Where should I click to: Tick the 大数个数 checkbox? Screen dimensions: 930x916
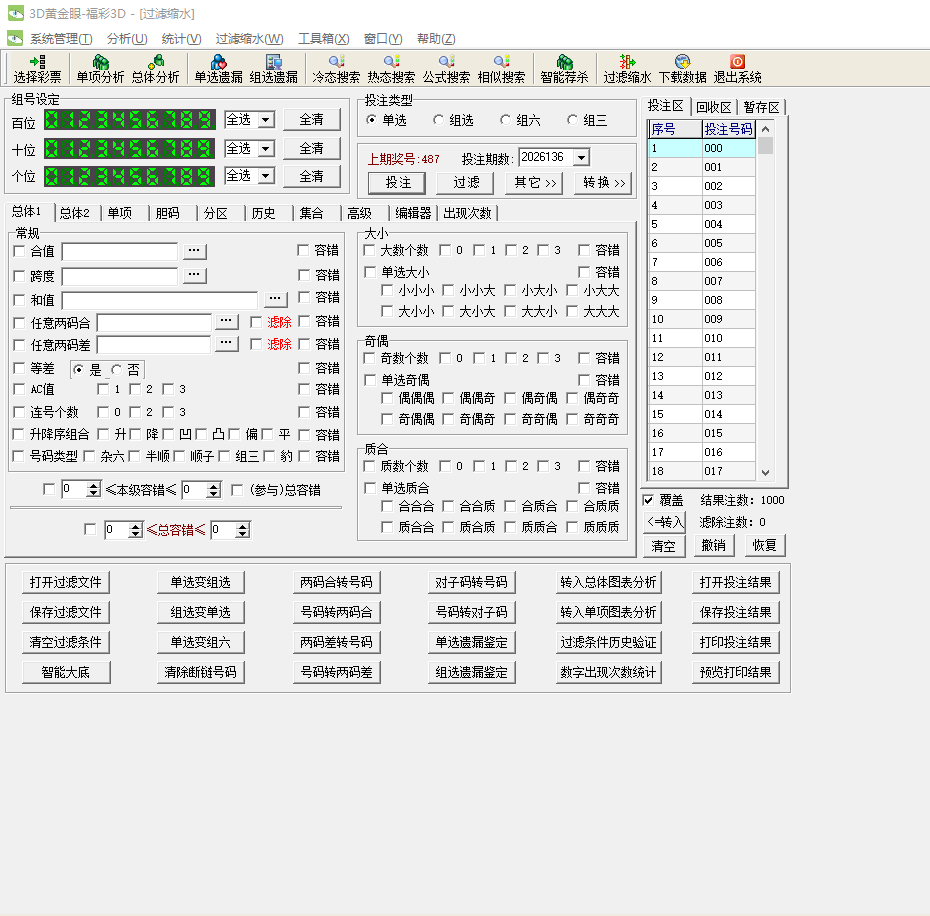coord(370,250)
